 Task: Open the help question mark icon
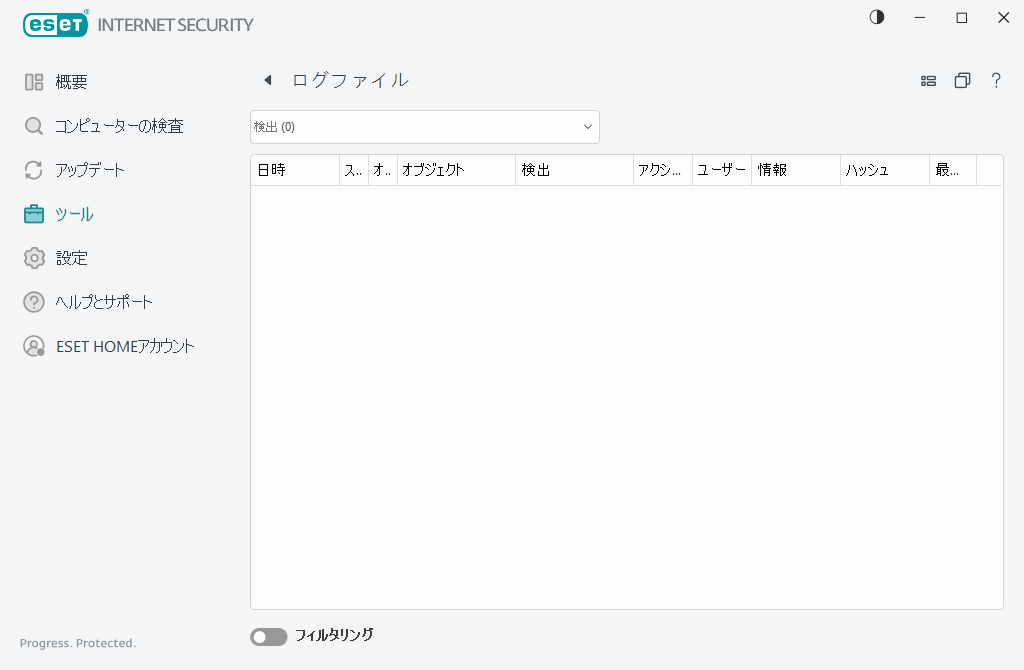click(x=996, y=80)
